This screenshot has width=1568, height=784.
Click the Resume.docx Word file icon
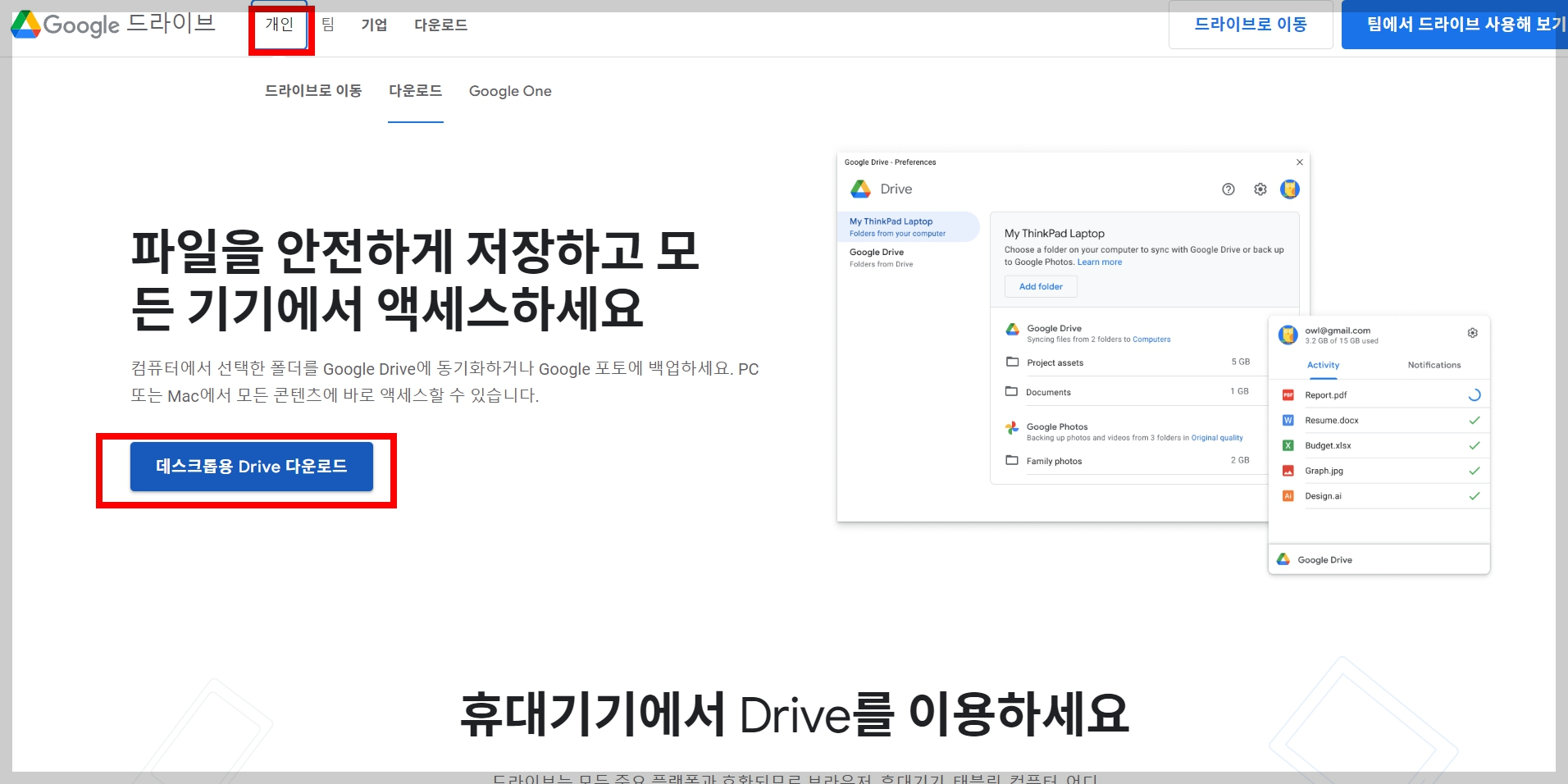pyautogui.click(x=1288, y=421)
